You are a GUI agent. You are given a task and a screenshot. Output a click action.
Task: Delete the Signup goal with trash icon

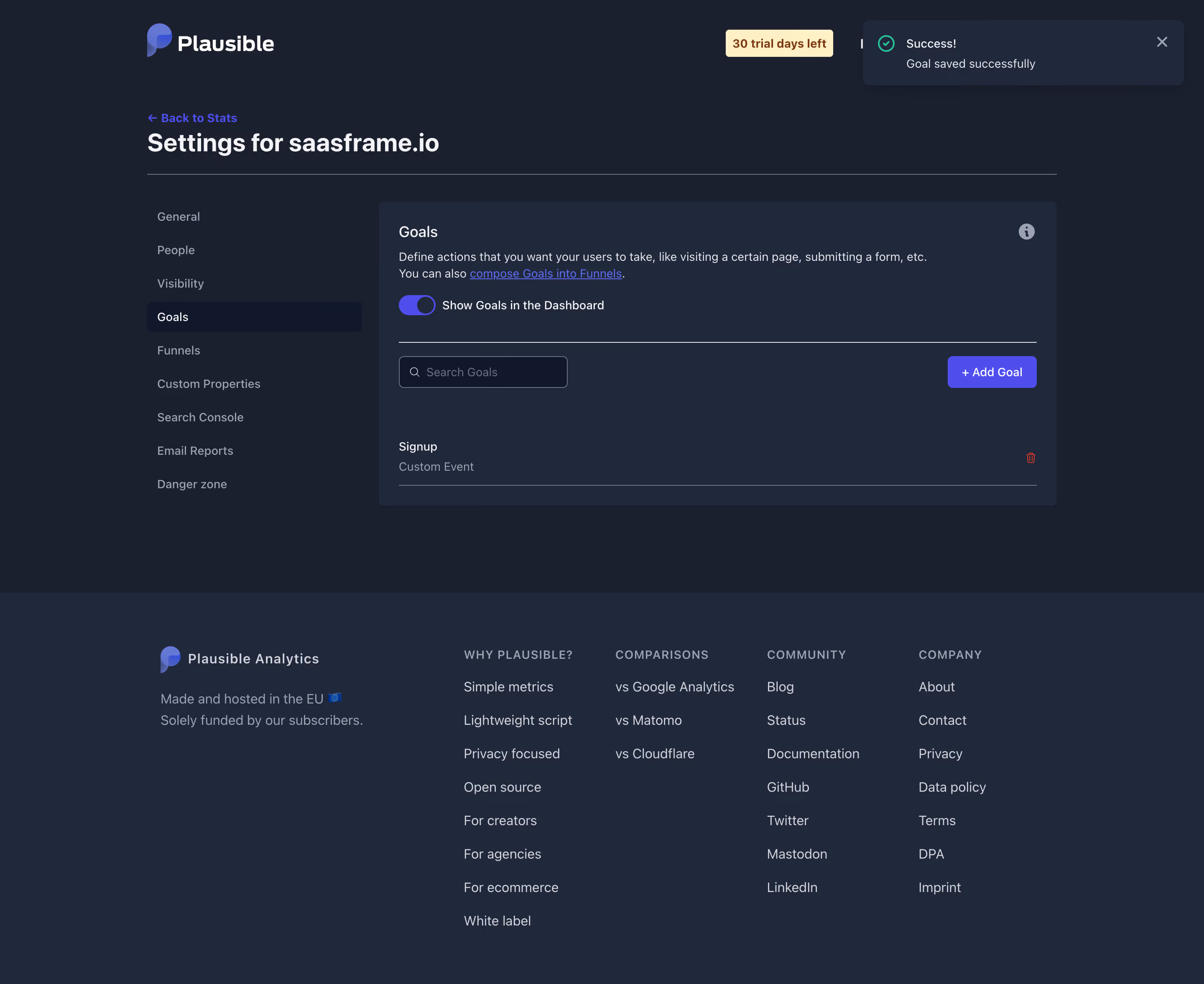click(1031, 457)
